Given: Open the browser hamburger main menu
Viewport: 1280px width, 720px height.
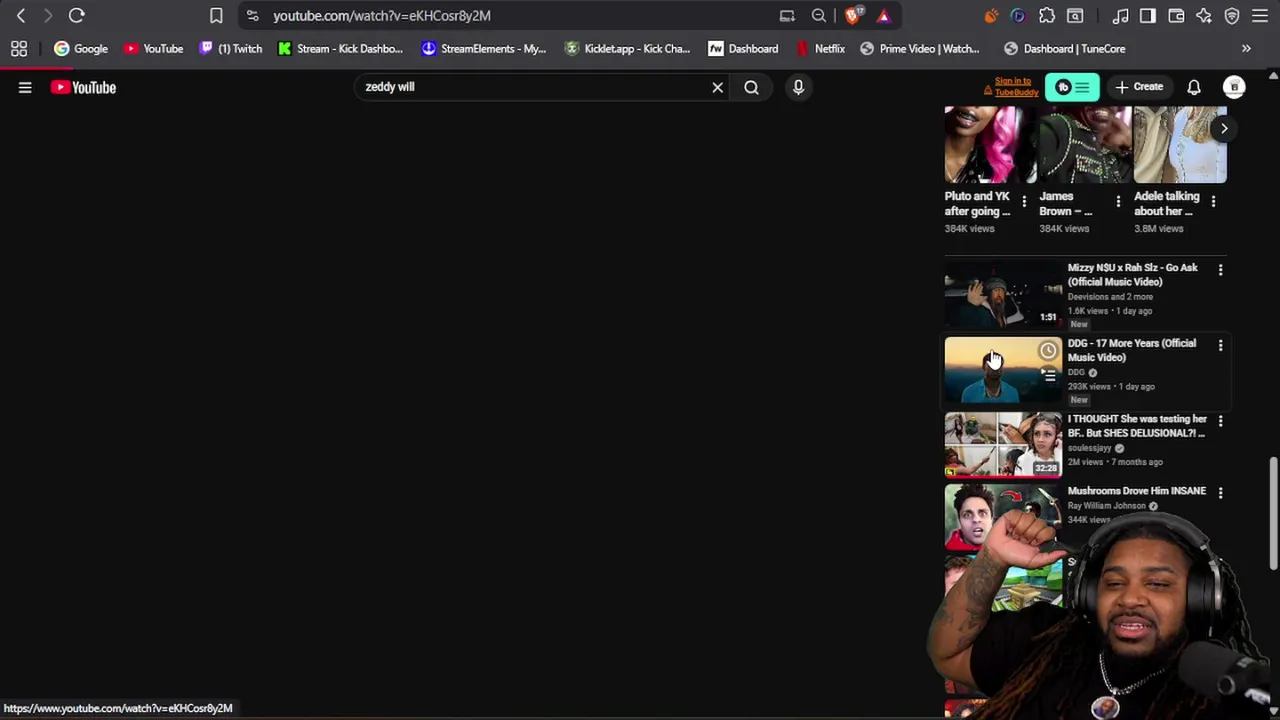Looking at the screenshot, I should [x=1260, y=16].
